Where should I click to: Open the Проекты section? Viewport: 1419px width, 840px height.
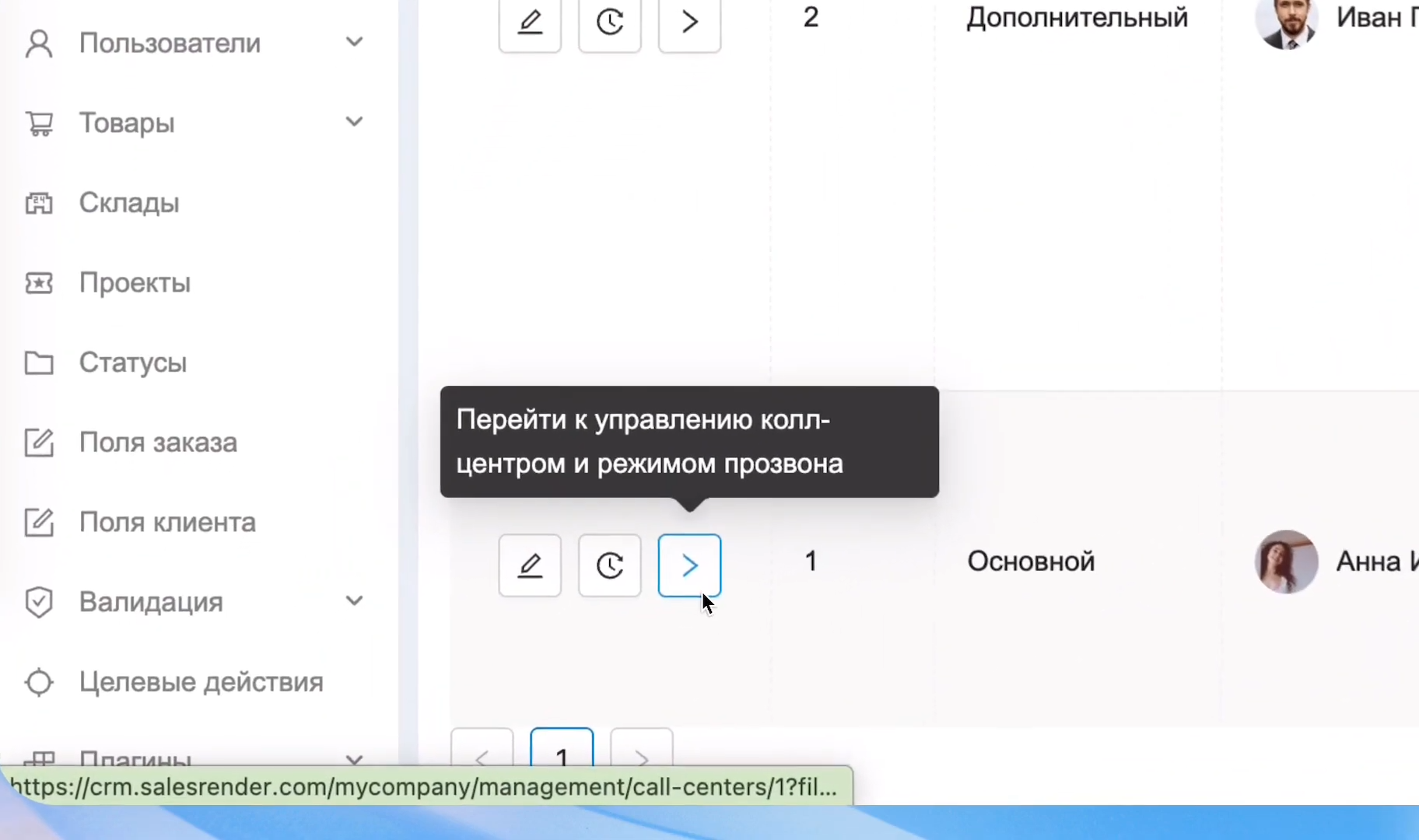(135, 283)
